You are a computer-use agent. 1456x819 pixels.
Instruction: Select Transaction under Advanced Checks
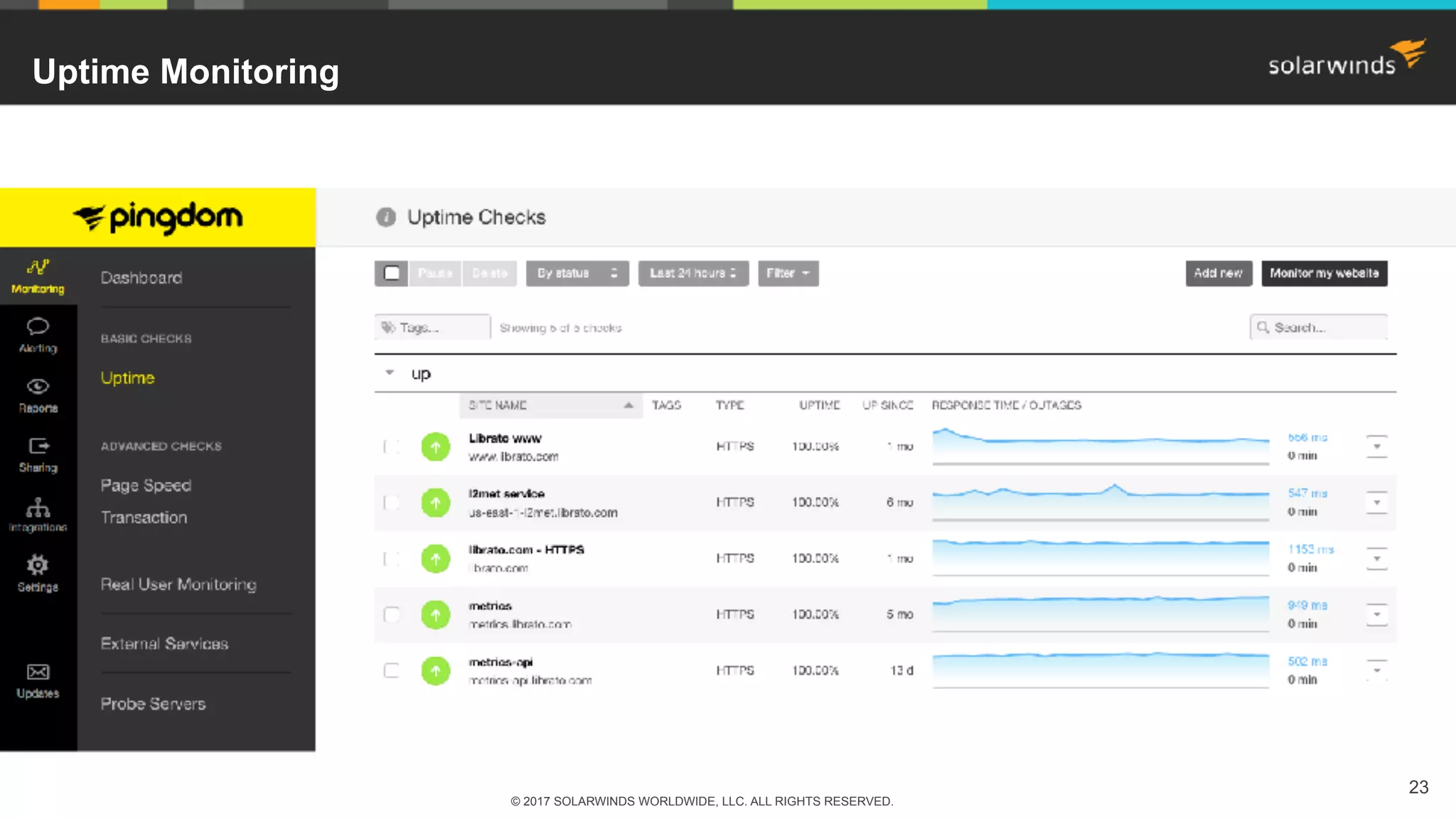click(x=144, y=518)
